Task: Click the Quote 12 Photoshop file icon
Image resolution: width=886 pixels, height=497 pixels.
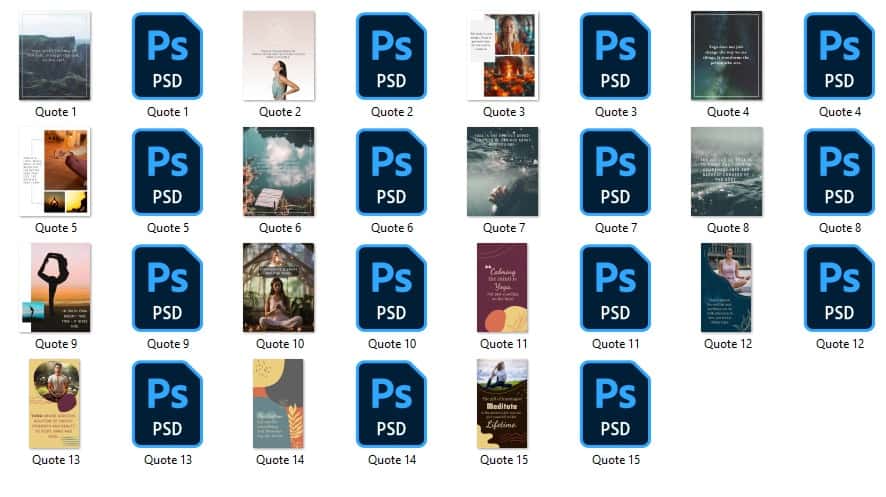Action: pos(839,288)
